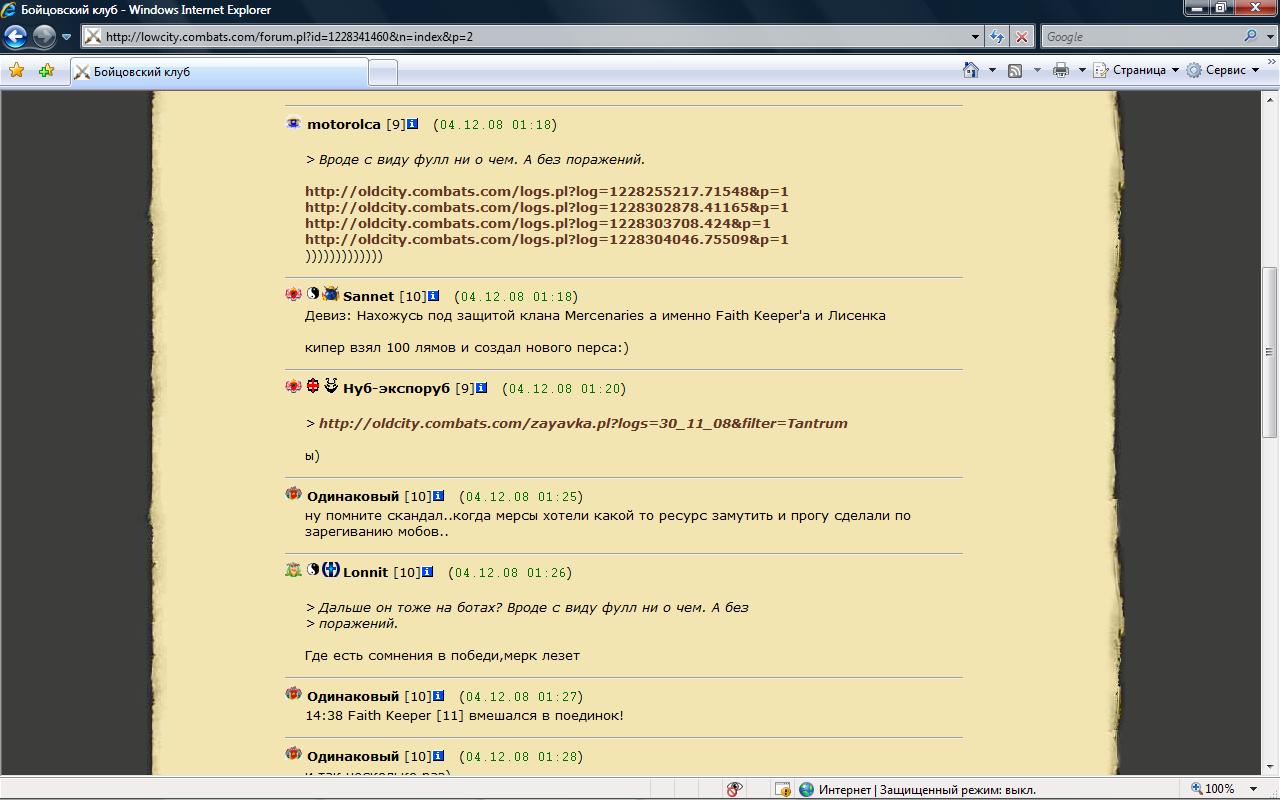The width and height of the screenshot is (1280, 800).
Task: Click info icon next to motorolca
Action: pyautogui.click(x=412, y=124)
